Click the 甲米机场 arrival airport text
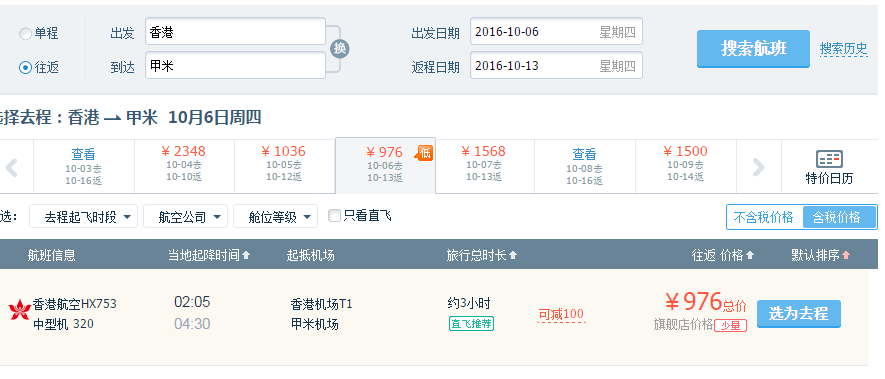This screenshot has width=885, height=379. pos(314,324)
